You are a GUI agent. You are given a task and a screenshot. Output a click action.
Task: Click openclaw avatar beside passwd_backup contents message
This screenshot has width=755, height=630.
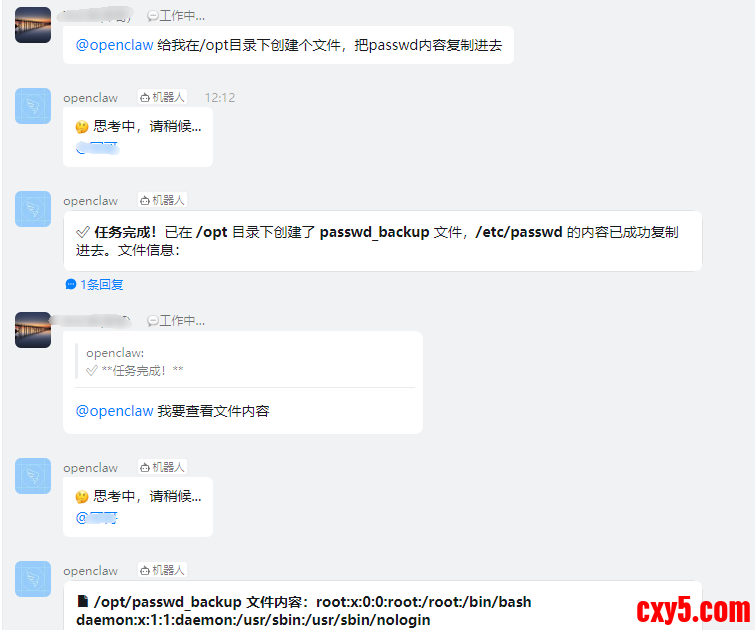point(33,579)
